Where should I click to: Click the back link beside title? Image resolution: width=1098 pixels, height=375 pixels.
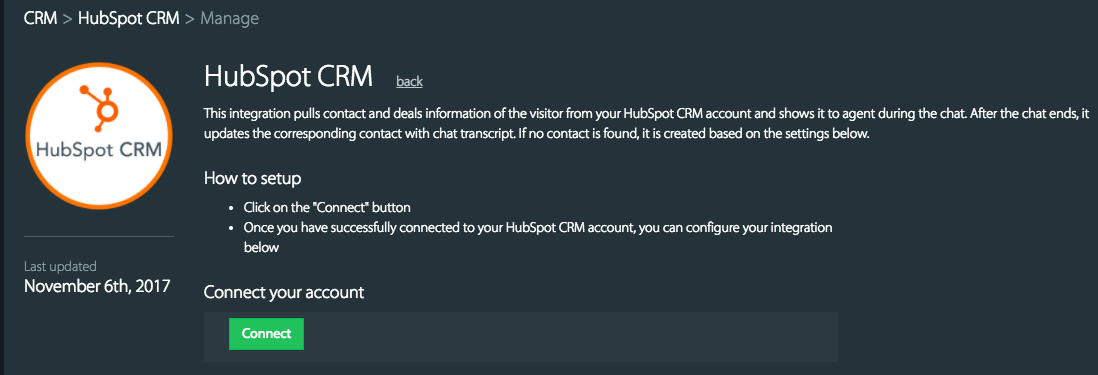(410, 82)
